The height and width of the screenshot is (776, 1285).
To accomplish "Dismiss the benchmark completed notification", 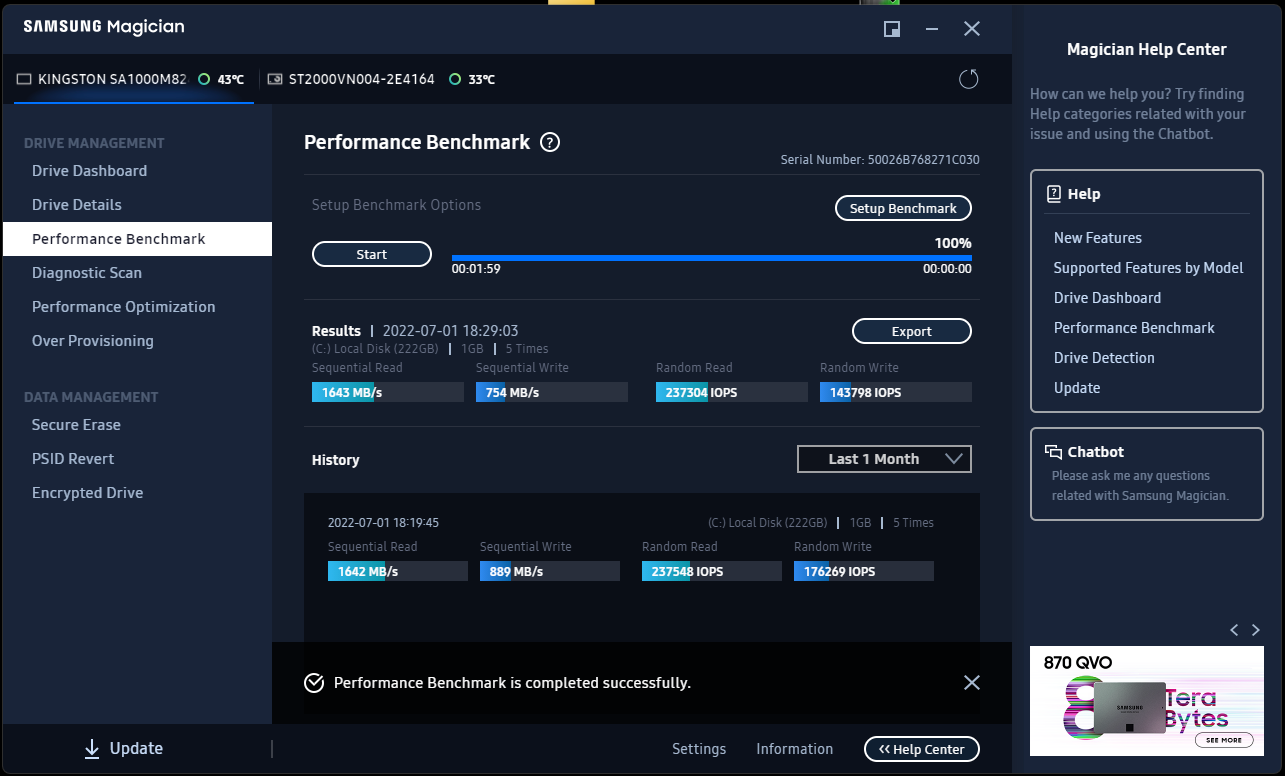I will (x=971, y=683).
